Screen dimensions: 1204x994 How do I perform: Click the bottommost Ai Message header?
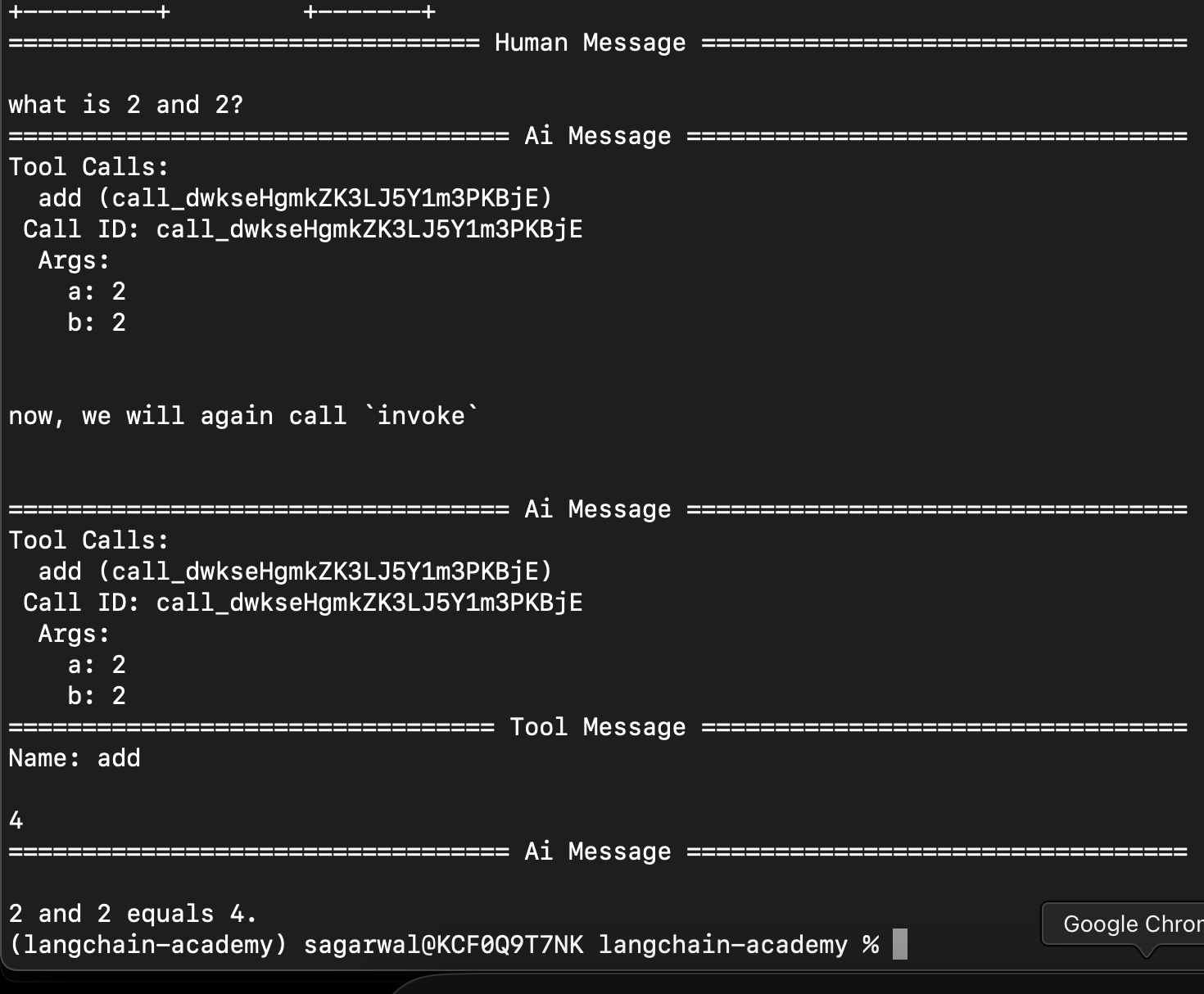(597, 852)
